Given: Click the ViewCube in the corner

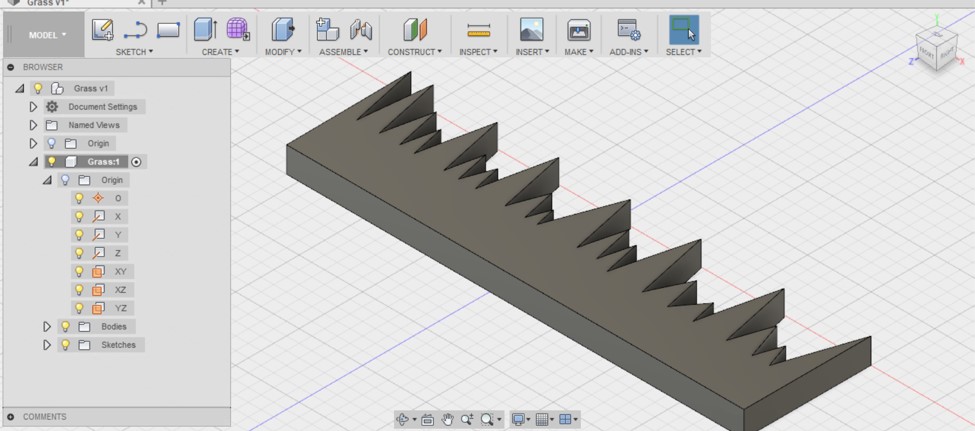Looking at the screenshot, I should (x=936, y=51).
